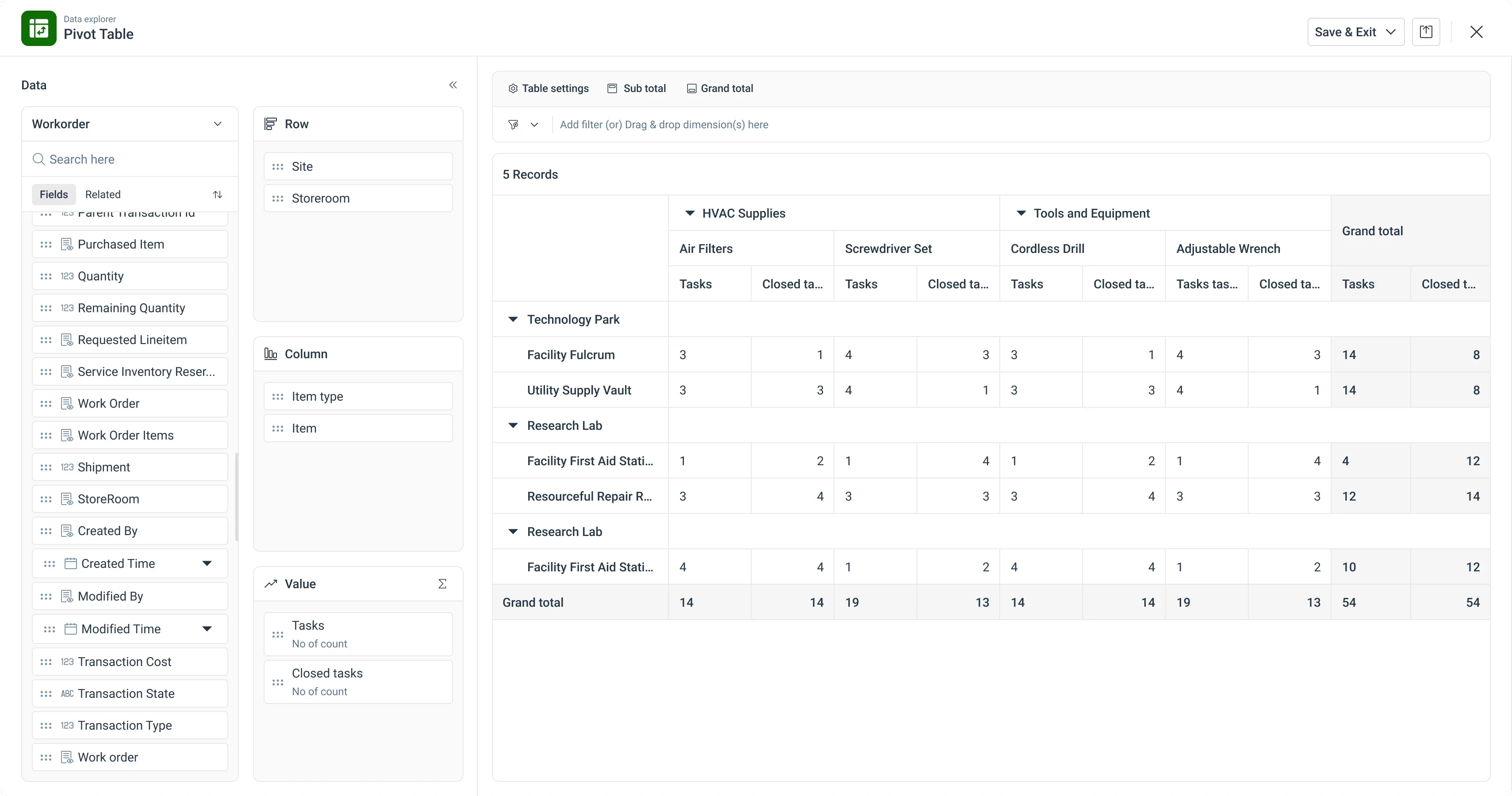Click the sigma icon in Value section
This screenshot has width=1512, height=796.
tap(442, 584)
